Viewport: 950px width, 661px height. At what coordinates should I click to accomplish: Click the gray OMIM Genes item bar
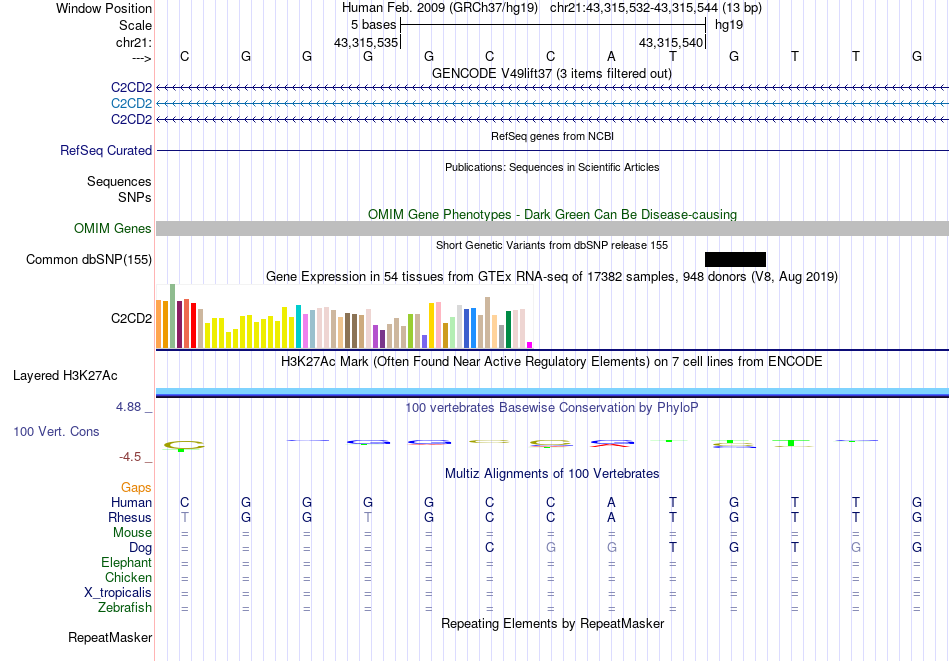(552, 228)
